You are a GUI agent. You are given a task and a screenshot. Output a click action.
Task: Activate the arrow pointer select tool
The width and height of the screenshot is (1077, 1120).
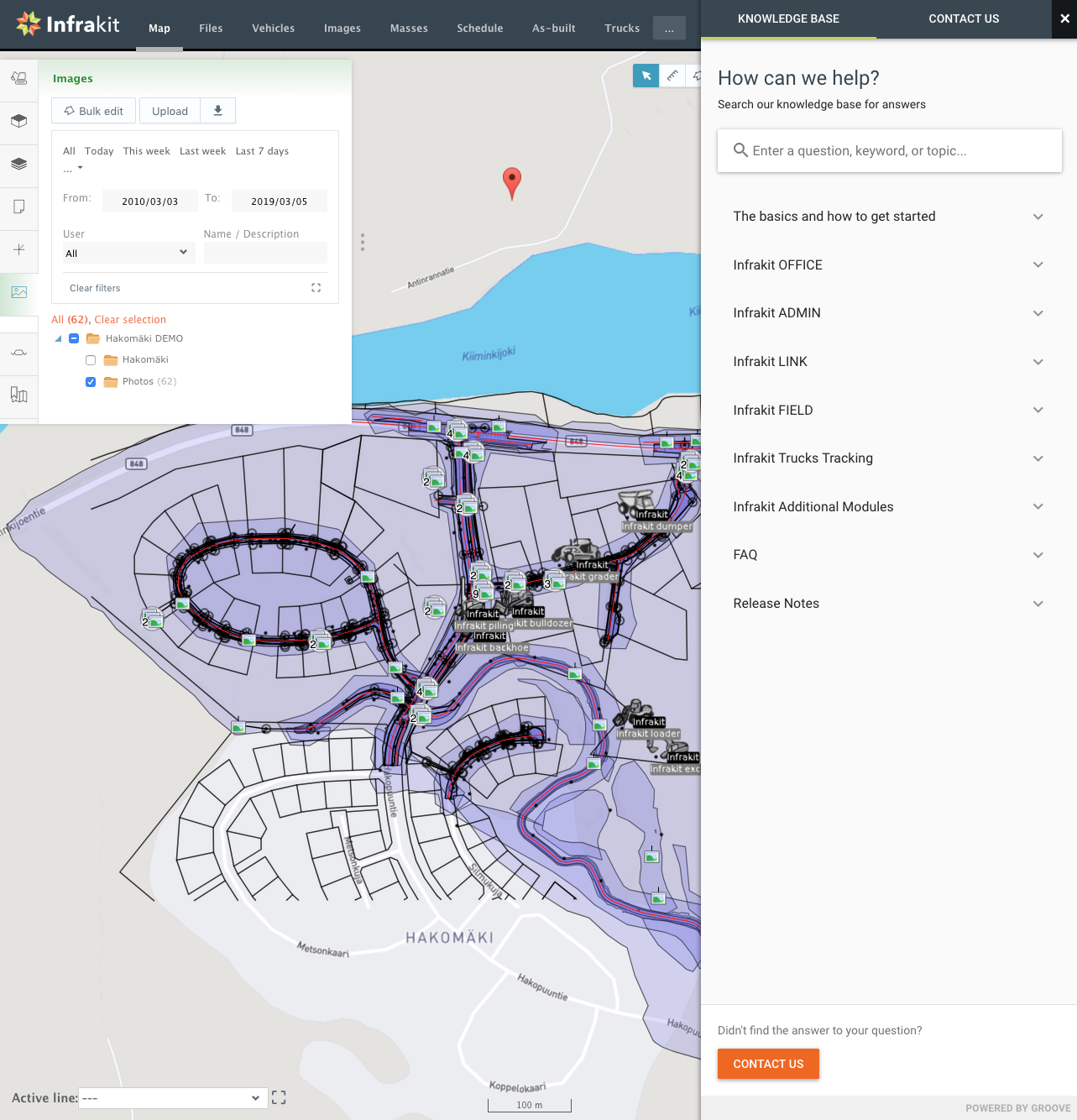[x=646, y=76]
